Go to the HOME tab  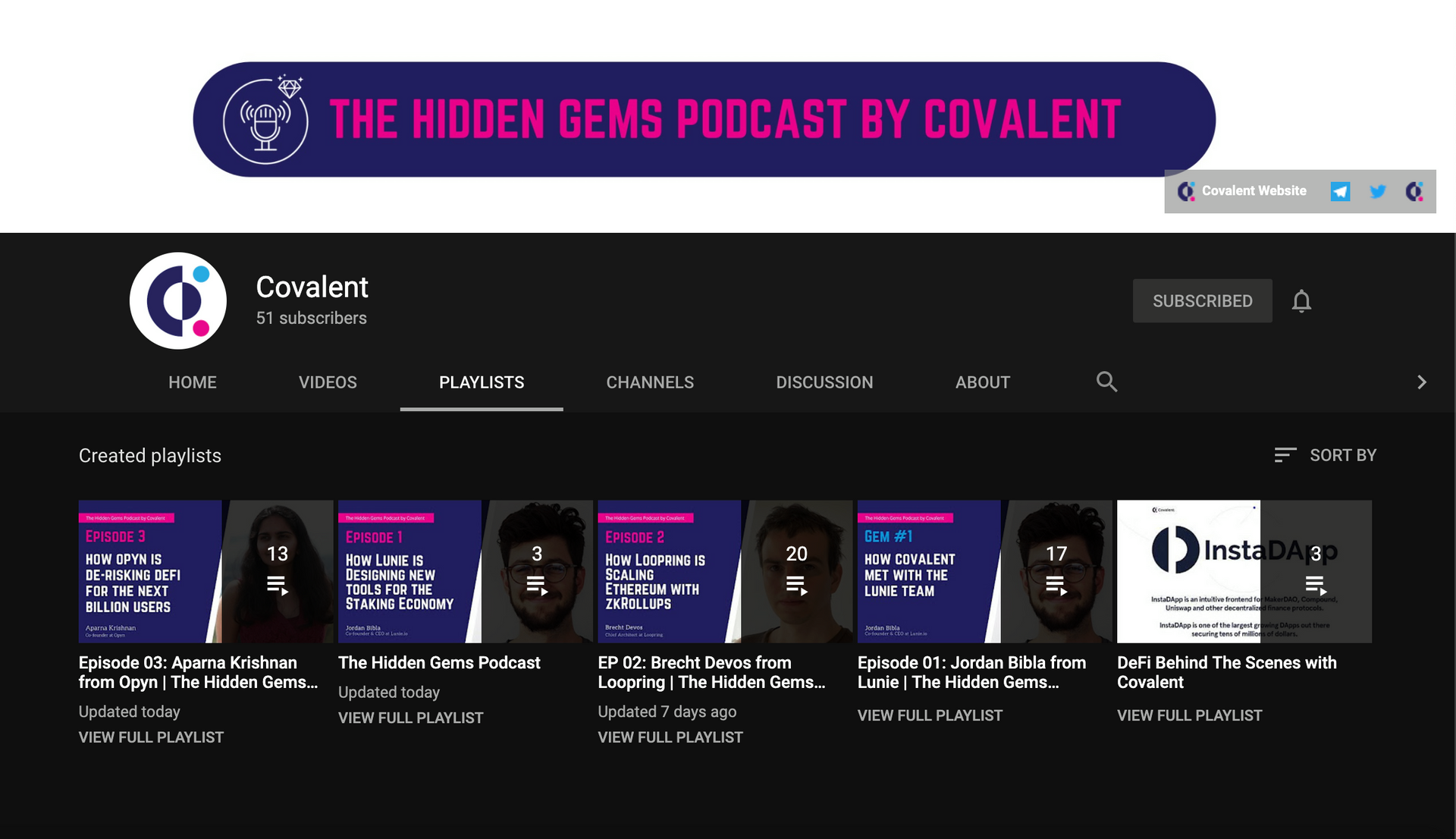click(193, 382)
